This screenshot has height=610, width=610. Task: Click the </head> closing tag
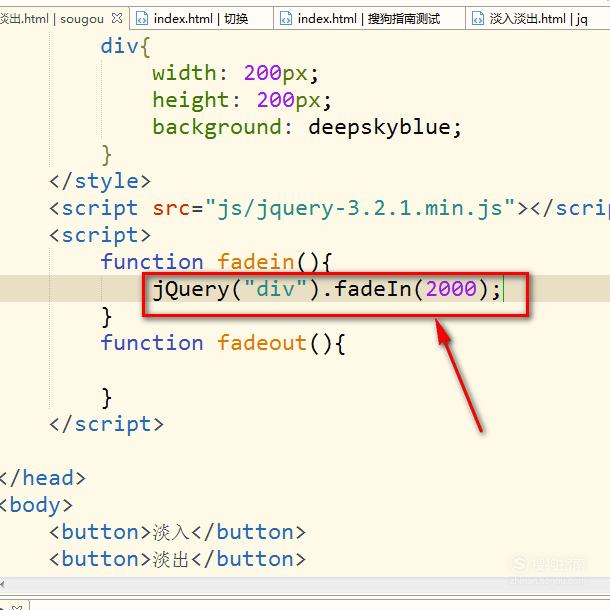[42, 478]
